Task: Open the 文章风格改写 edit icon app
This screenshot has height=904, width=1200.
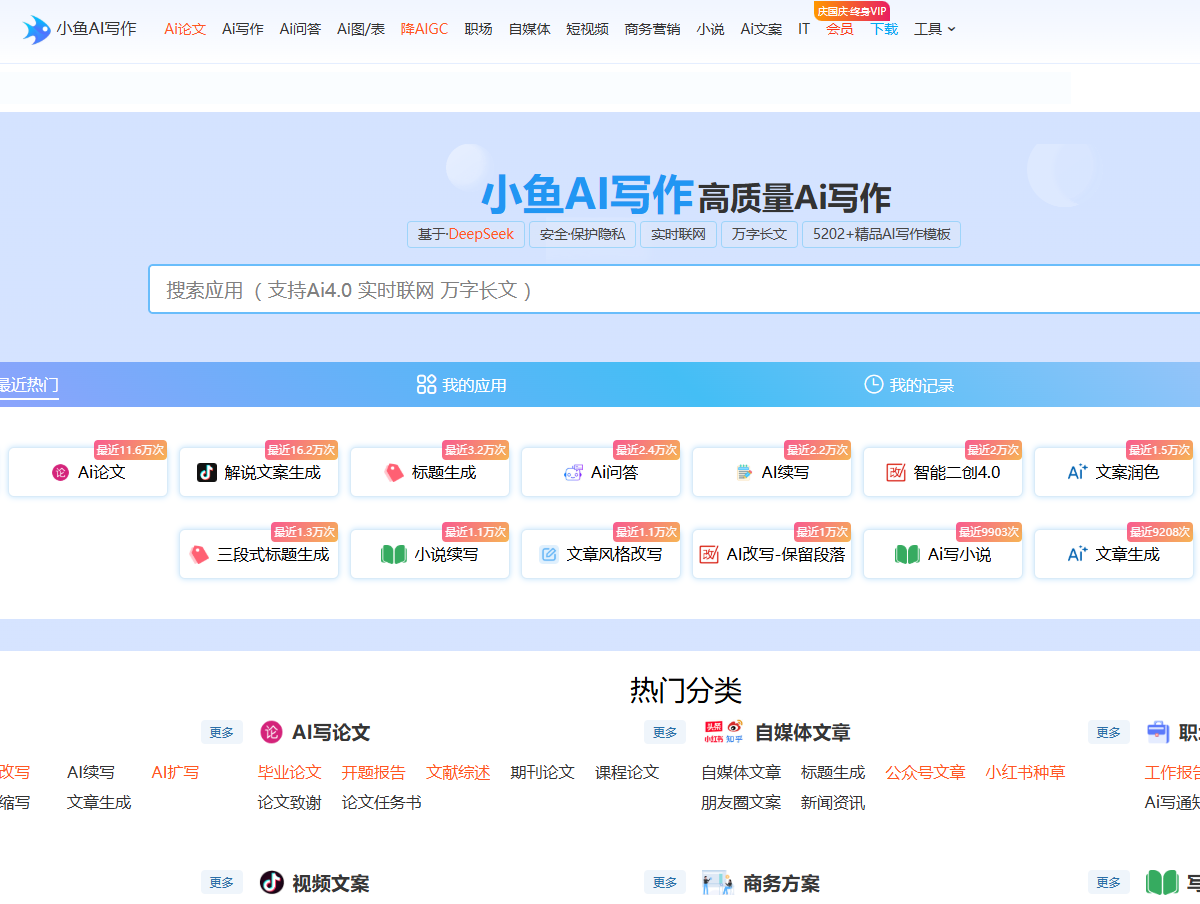Action: [x=601, y=554]
